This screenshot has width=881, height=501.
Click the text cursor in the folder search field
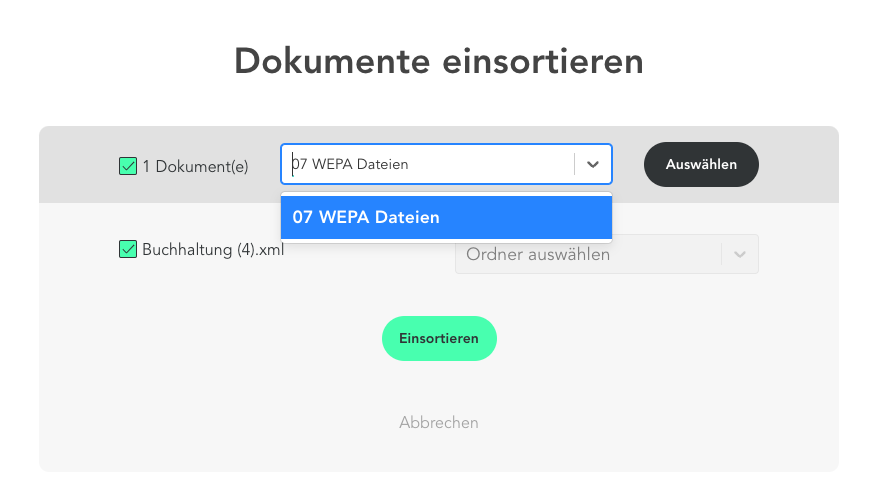[292, 165]
